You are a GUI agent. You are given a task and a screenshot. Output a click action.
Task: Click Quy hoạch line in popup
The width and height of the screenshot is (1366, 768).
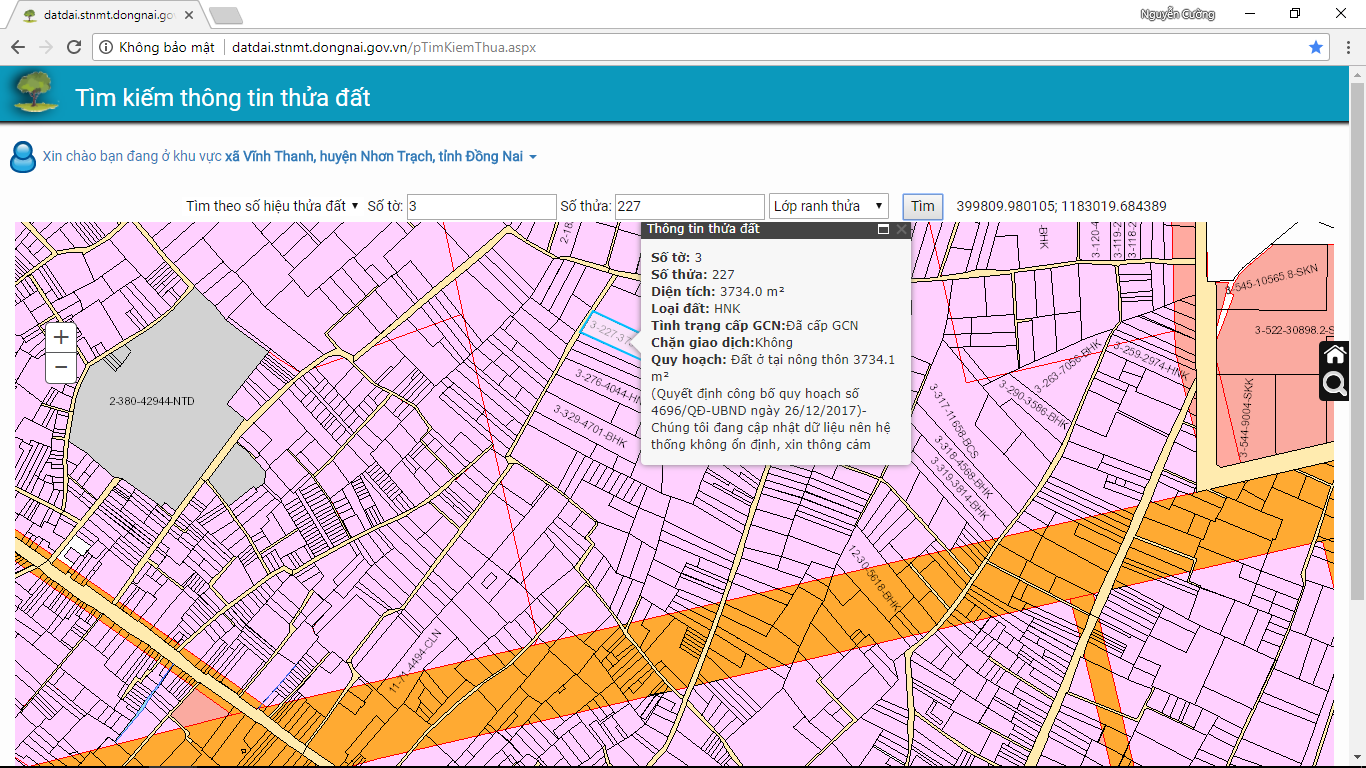coord(772,368)
